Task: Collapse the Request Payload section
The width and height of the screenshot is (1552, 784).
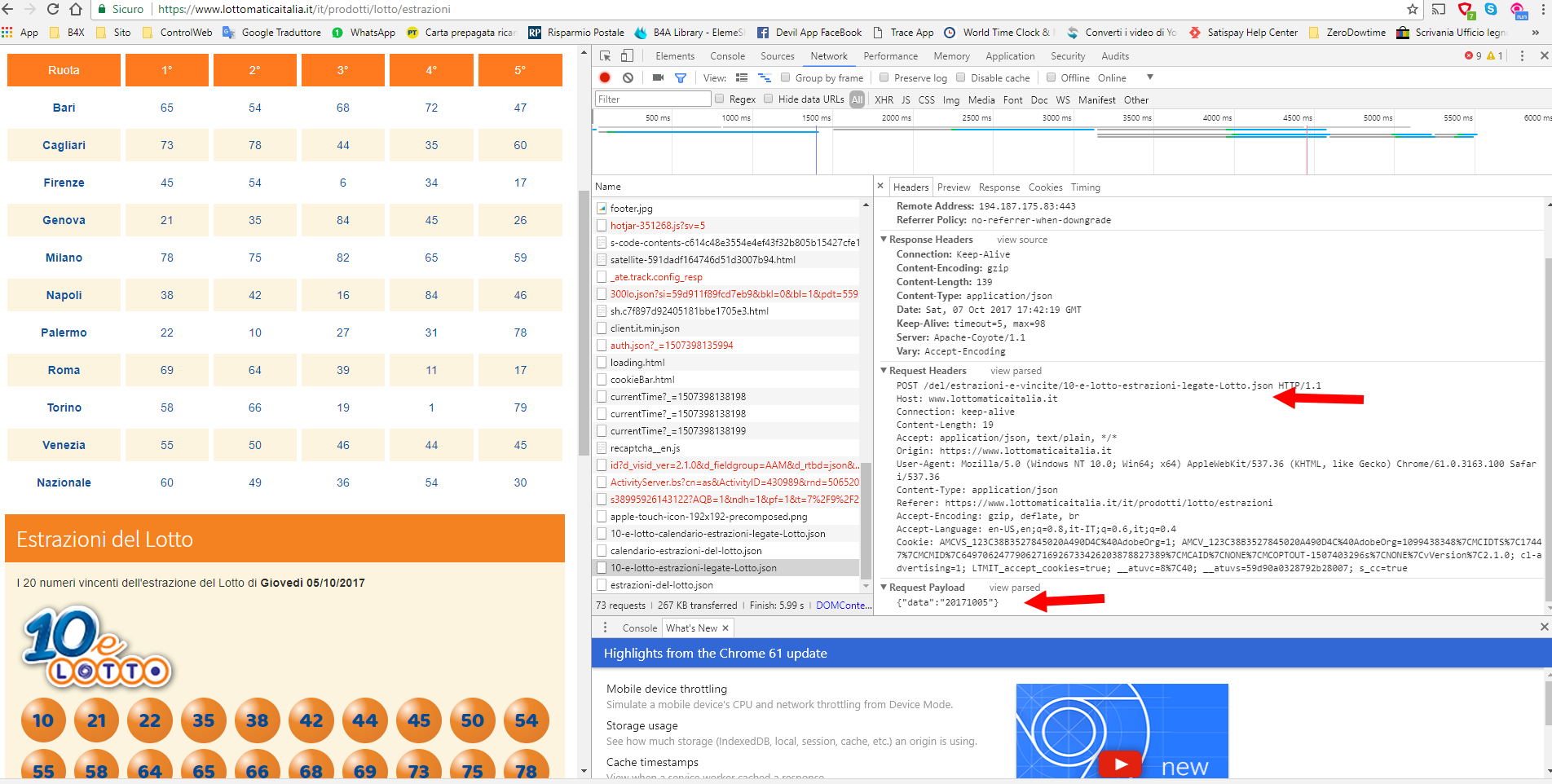Action: click(x=884, y=588)
